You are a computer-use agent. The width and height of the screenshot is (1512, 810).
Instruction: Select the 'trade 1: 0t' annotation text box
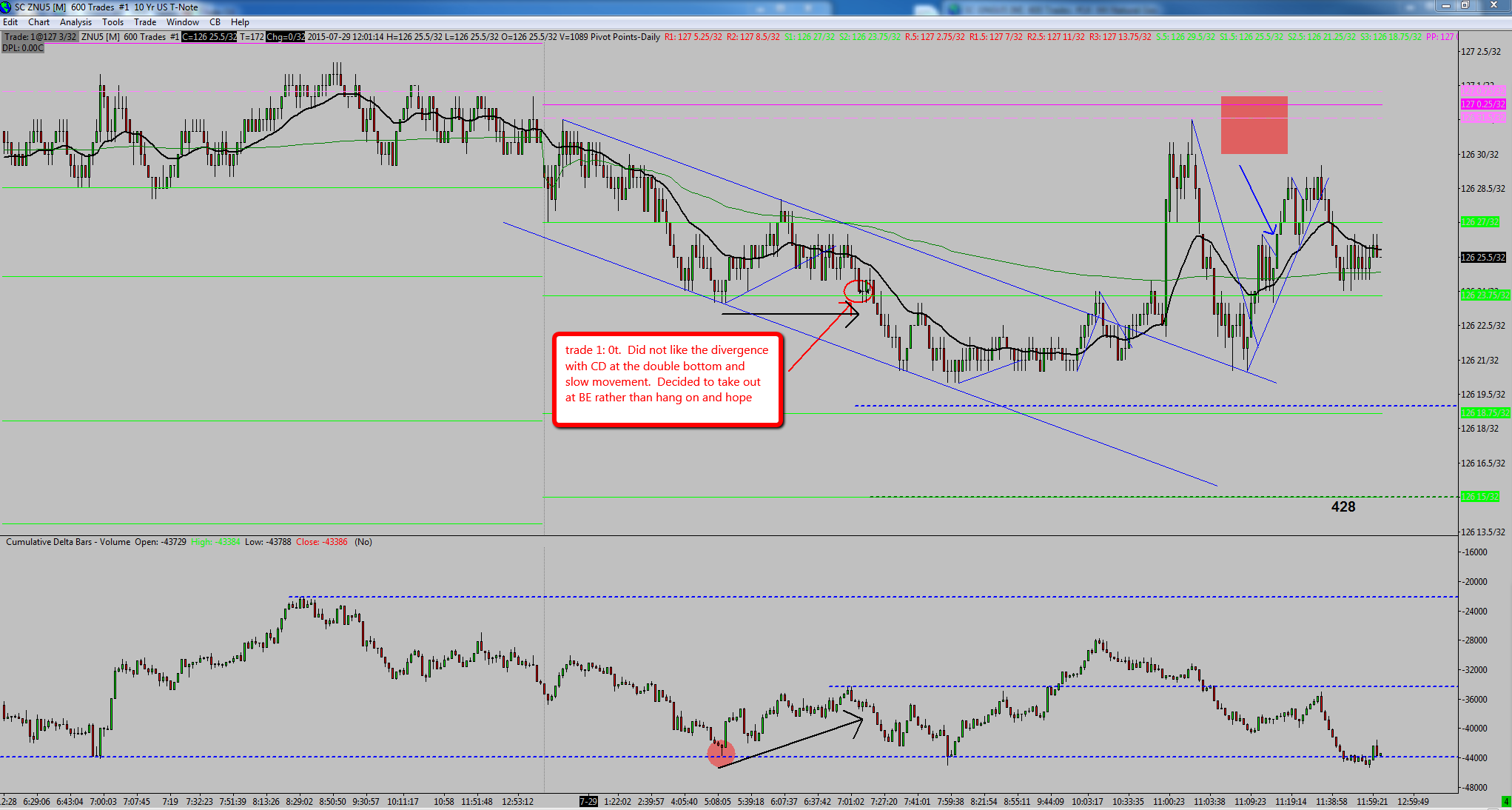pos(668,380)
